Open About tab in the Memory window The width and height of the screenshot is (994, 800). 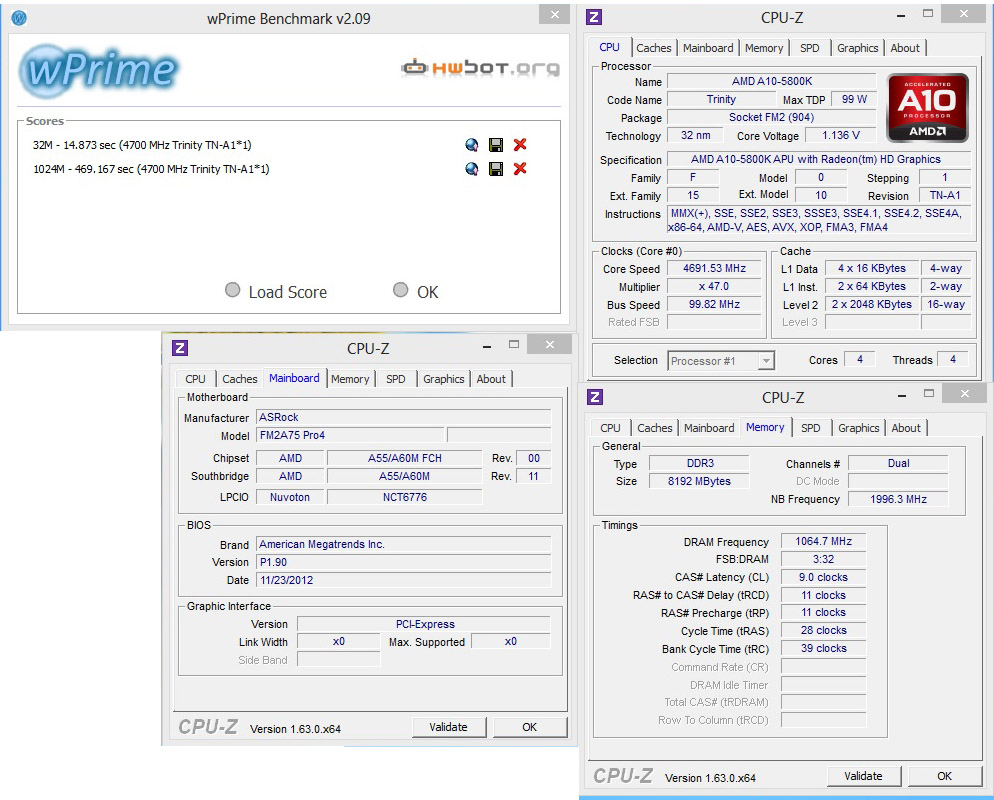[906, 429]
